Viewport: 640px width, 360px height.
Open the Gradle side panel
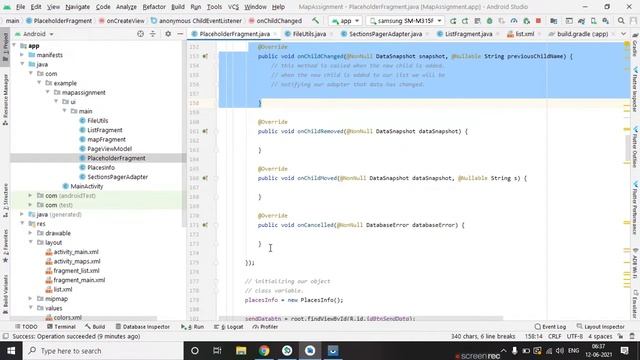coord(635,46)
